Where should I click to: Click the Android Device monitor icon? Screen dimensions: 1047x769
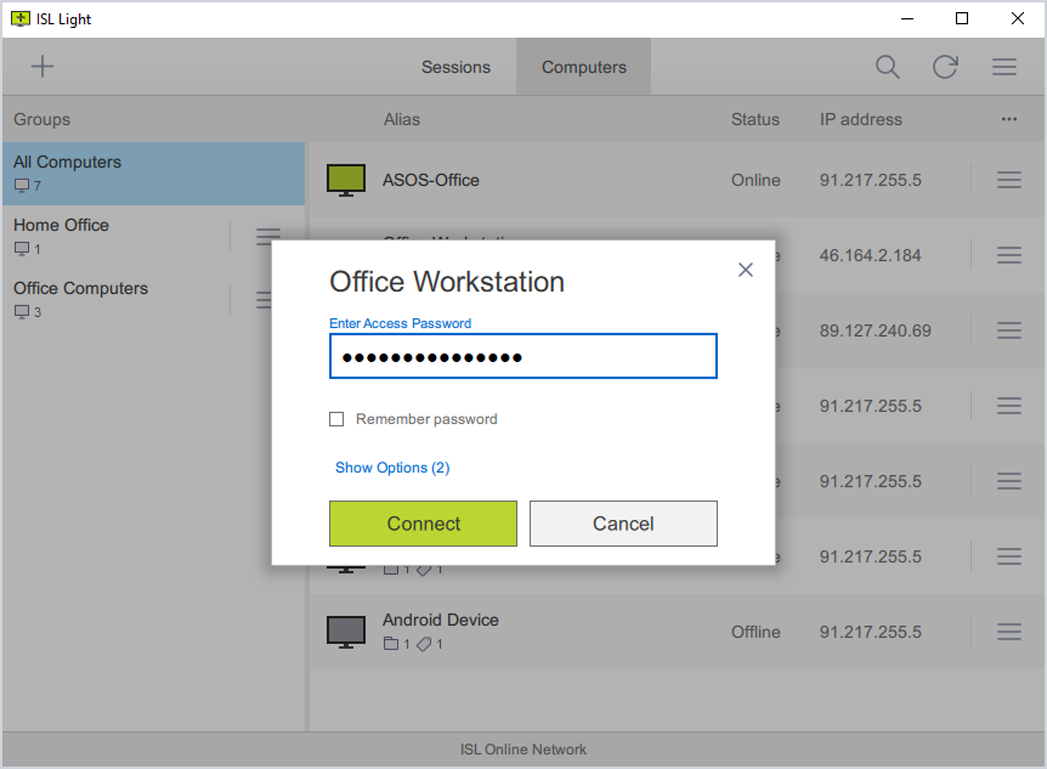(x=346, y=632)
